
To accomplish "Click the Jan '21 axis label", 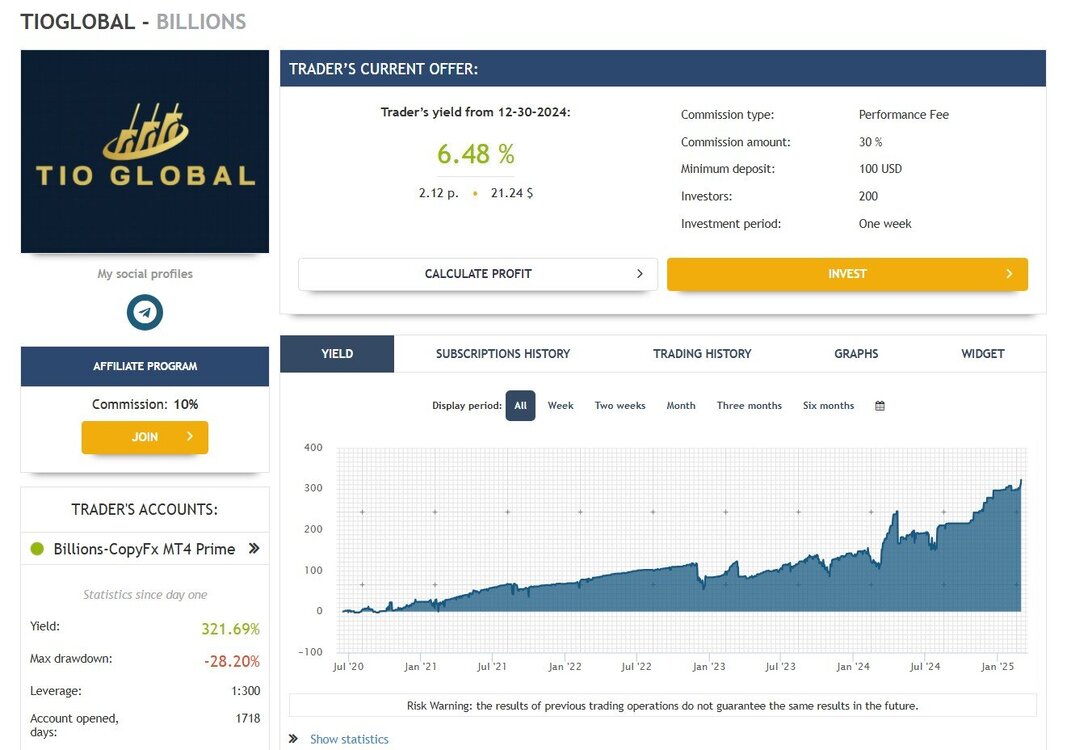I will coord(421,666).
